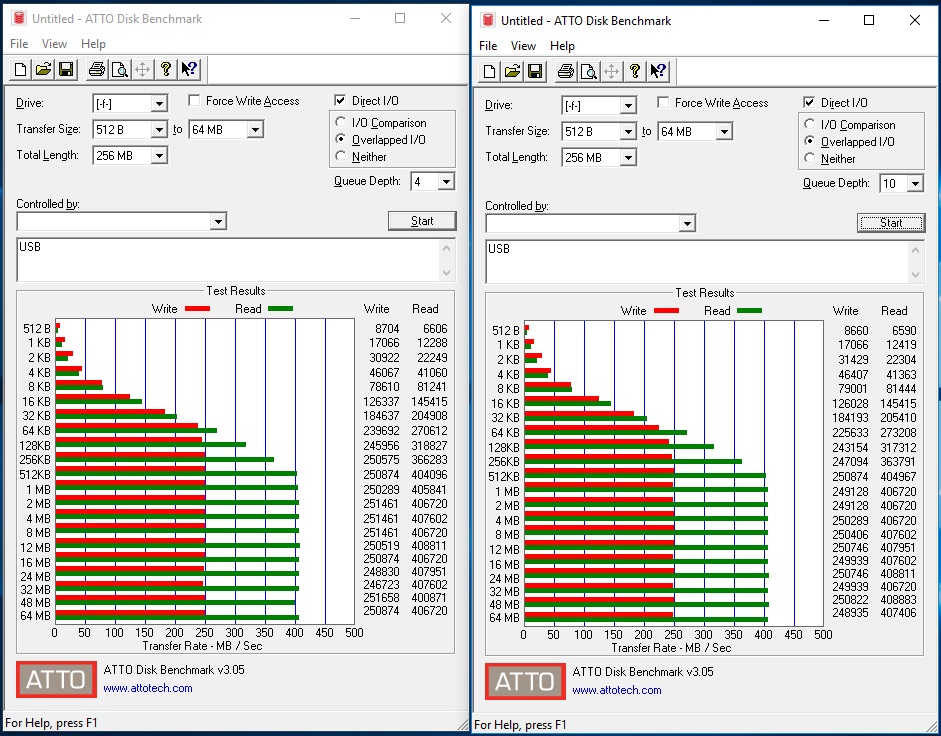Screen dimensions: 941x736
Task: Open Drive dropdown in right window
Action: click(x=628, y=105)
